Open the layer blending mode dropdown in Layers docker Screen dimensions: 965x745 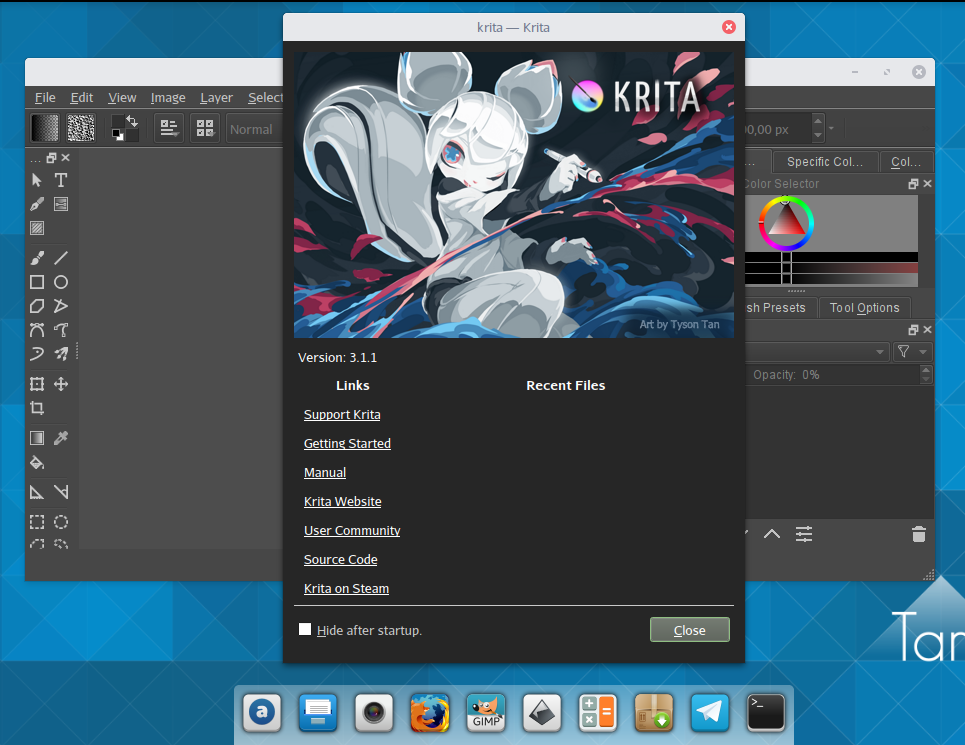click(817, 352)
